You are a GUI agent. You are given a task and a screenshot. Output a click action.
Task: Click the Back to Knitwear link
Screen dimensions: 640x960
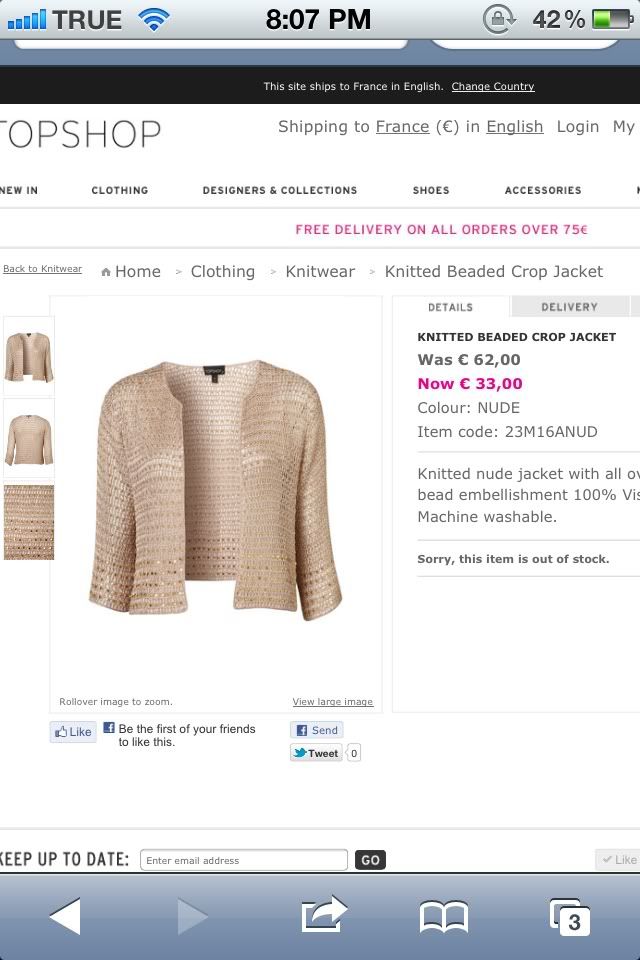tap(43, 269)
